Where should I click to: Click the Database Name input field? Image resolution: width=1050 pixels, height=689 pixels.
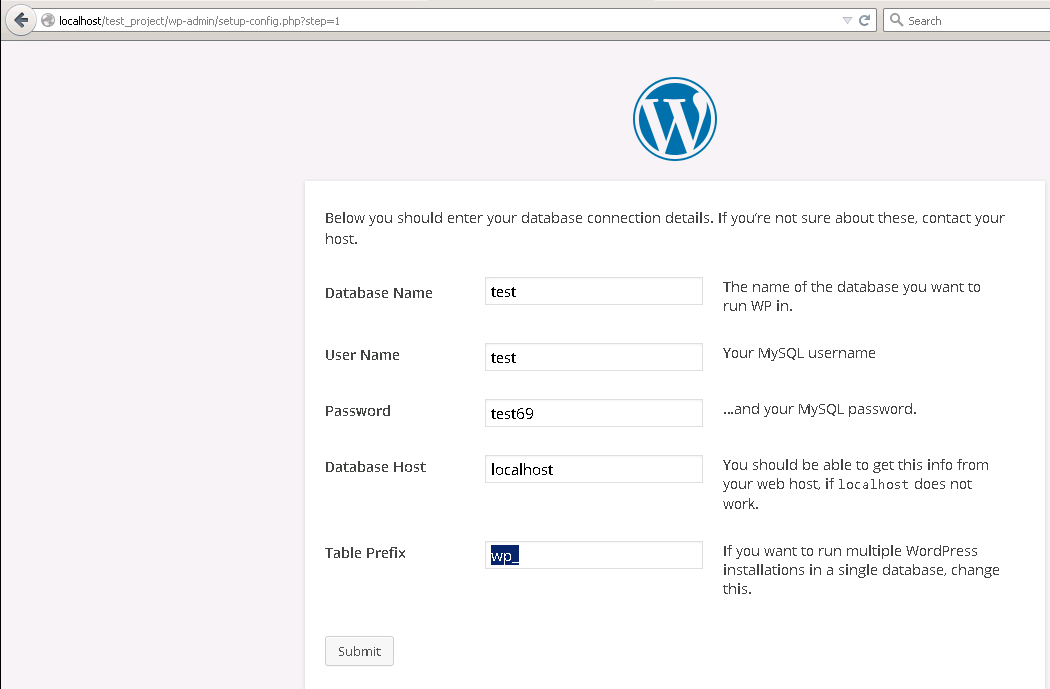point(594,291)
